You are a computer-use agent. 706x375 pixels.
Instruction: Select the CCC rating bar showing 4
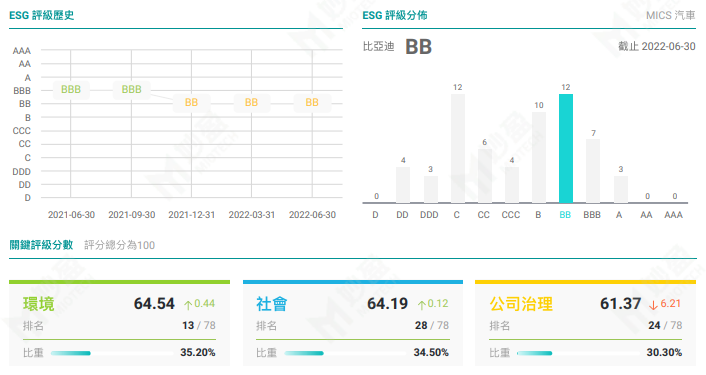511,185
